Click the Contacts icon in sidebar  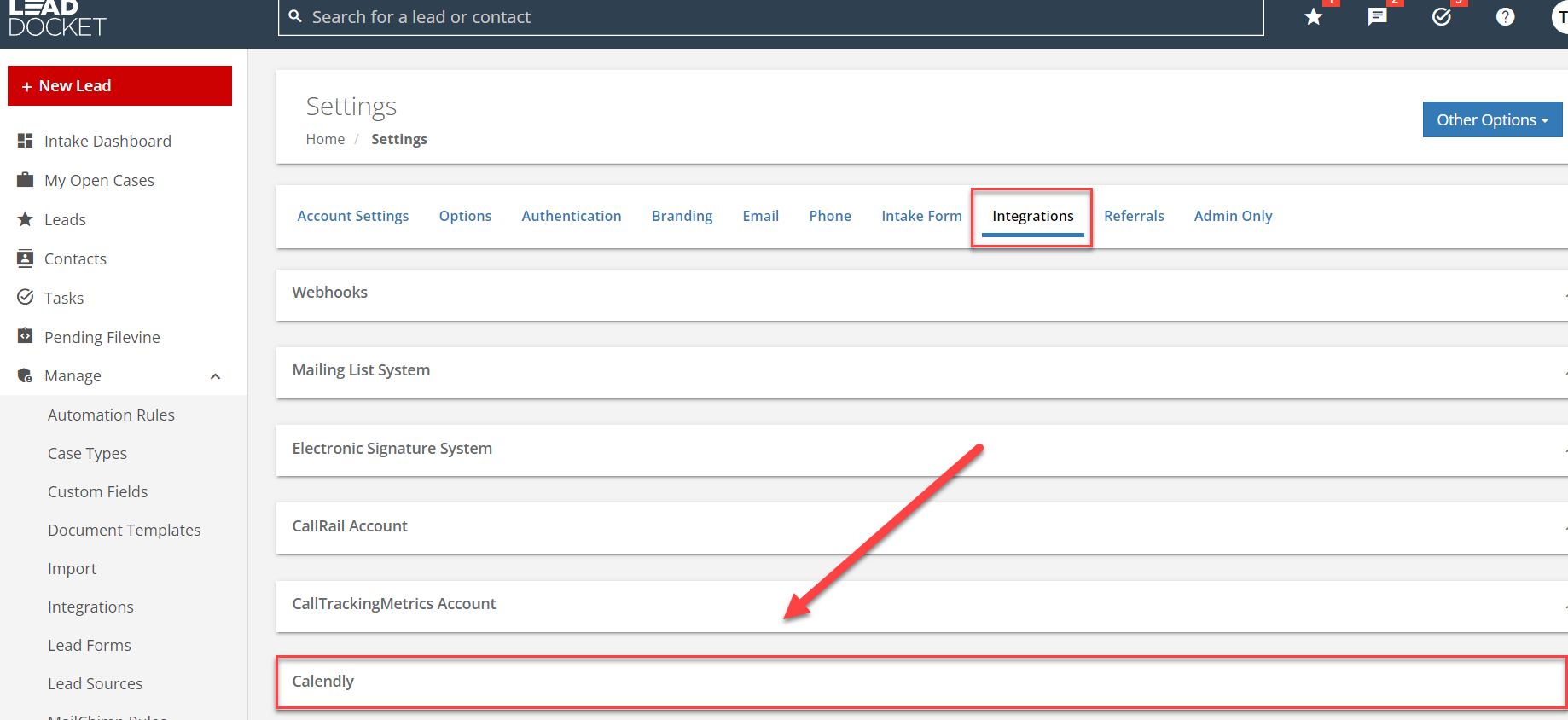(x=26, y=258)
